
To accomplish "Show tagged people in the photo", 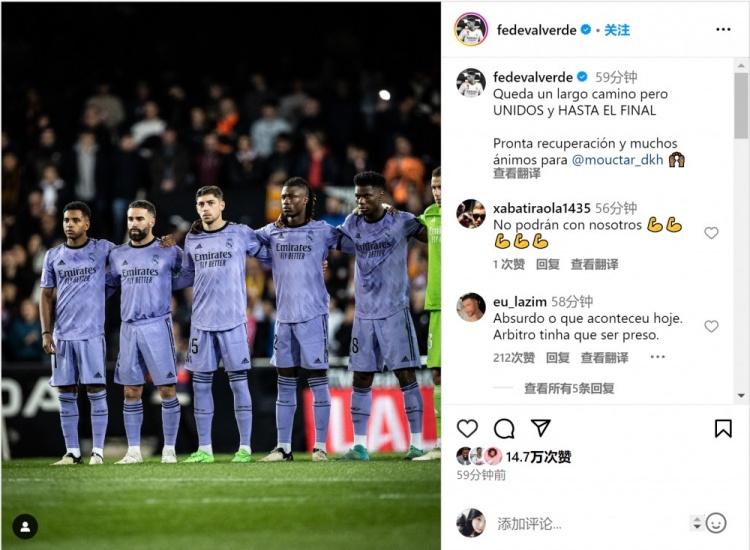I will pos(25,527).
